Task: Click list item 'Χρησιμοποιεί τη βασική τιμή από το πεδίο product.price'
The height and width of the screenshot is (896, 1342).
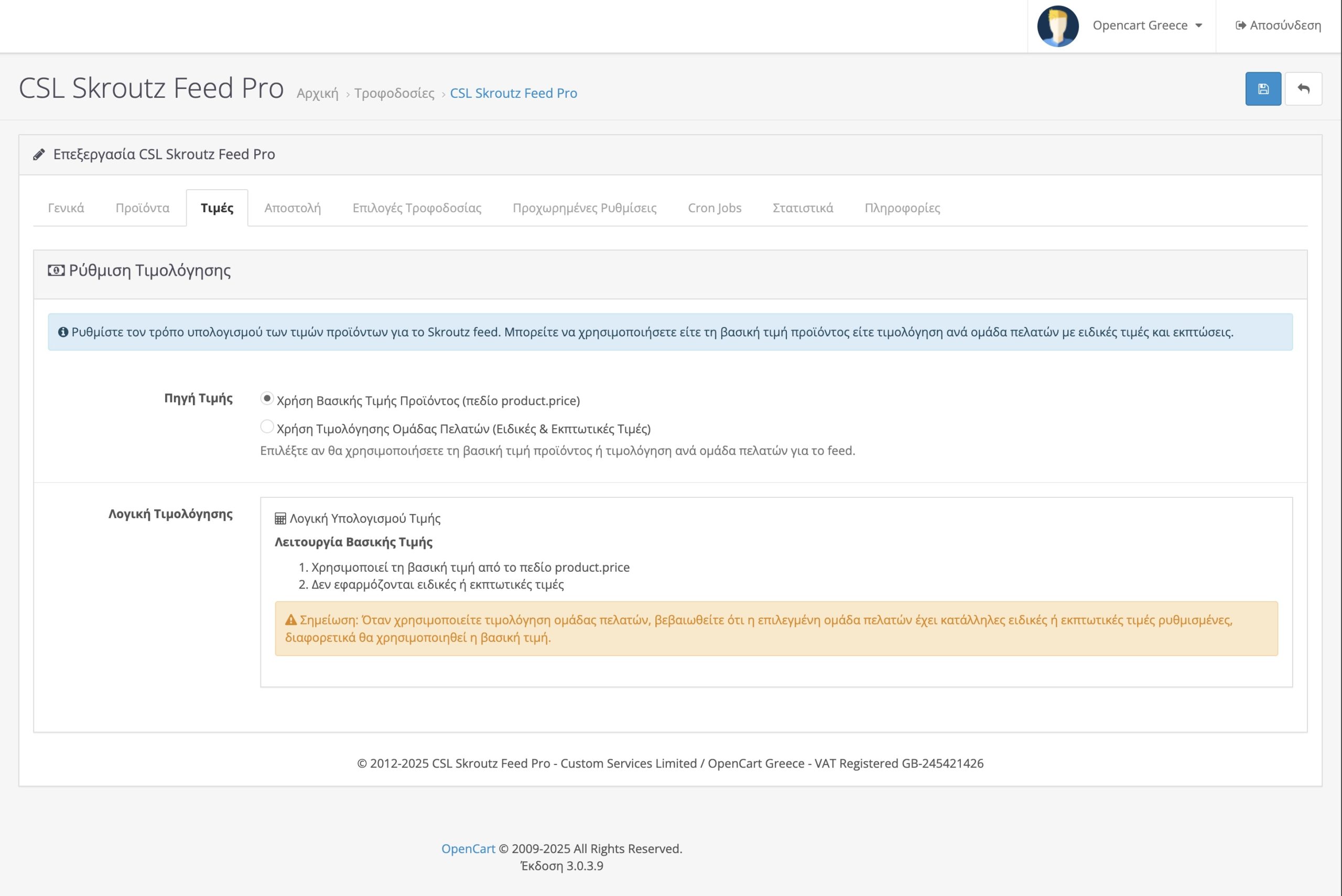Action: click(x=470, y=567)
